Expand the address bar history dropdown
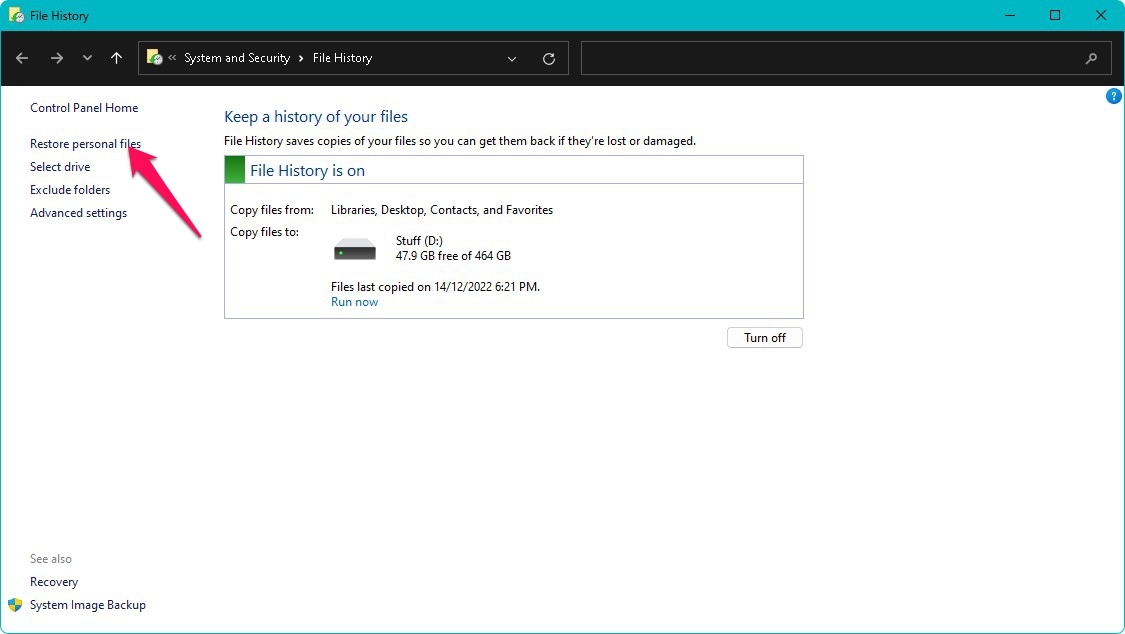 tap(512, 59)
